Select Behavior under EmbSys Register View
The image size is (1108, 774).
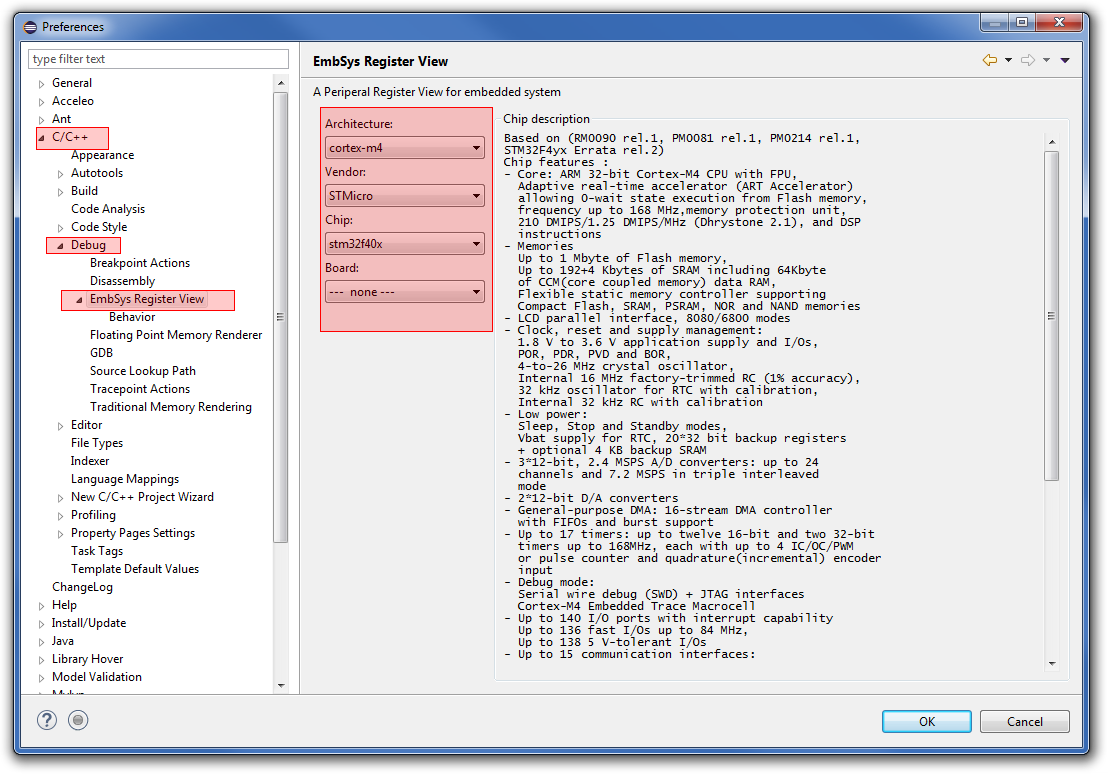132,317
